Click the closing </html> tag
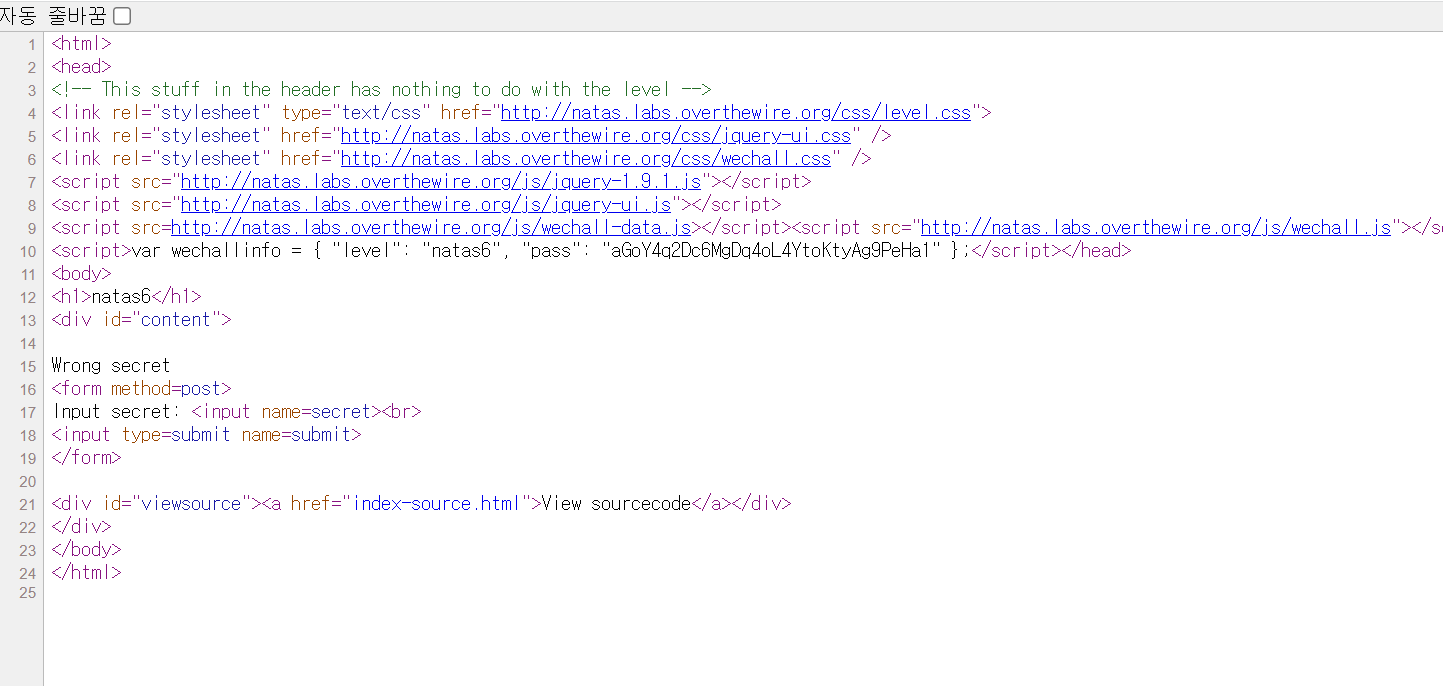 (86, 572)
